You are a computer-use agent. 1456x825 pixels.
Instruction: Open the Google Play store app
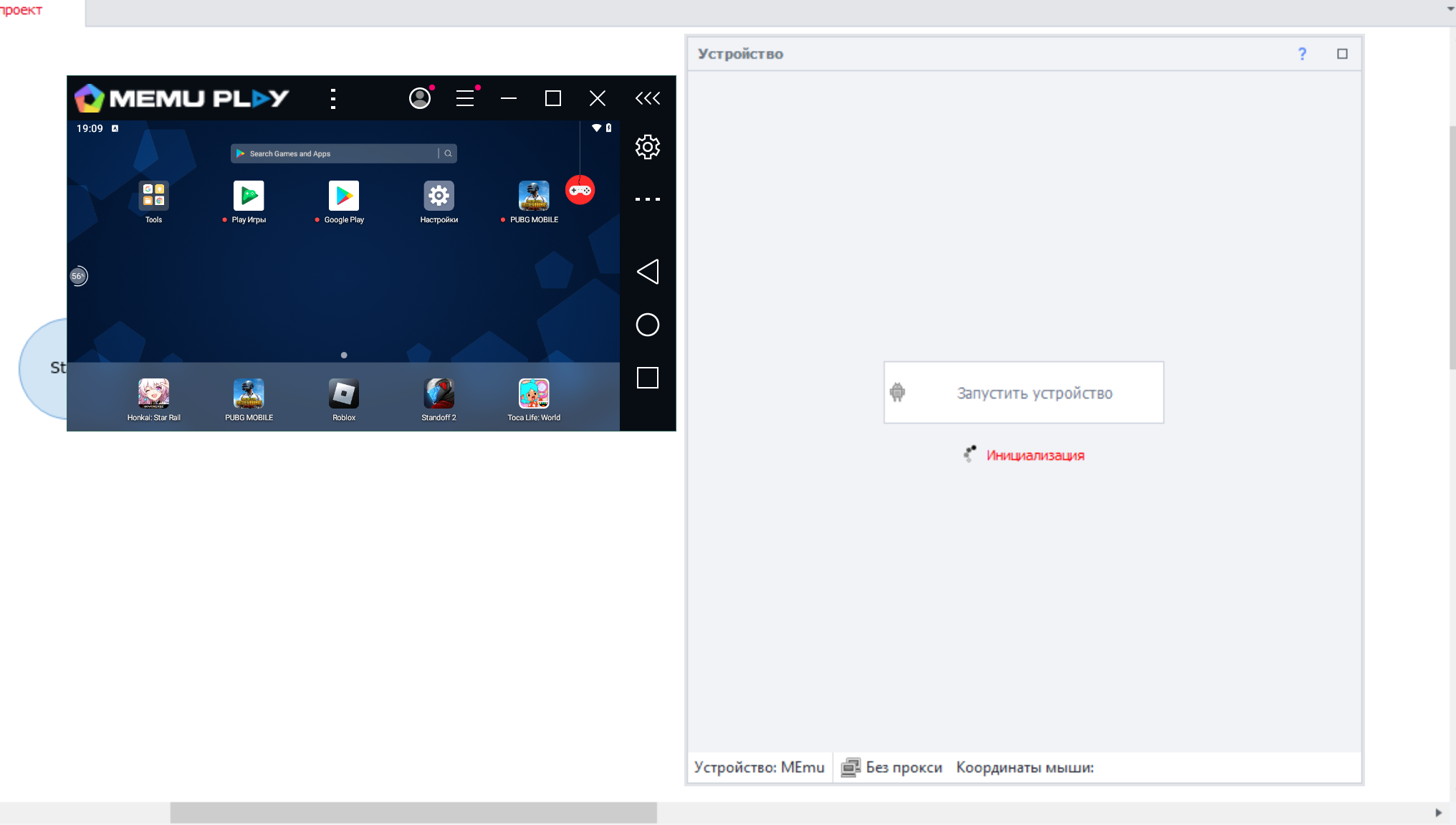point(344,196)
